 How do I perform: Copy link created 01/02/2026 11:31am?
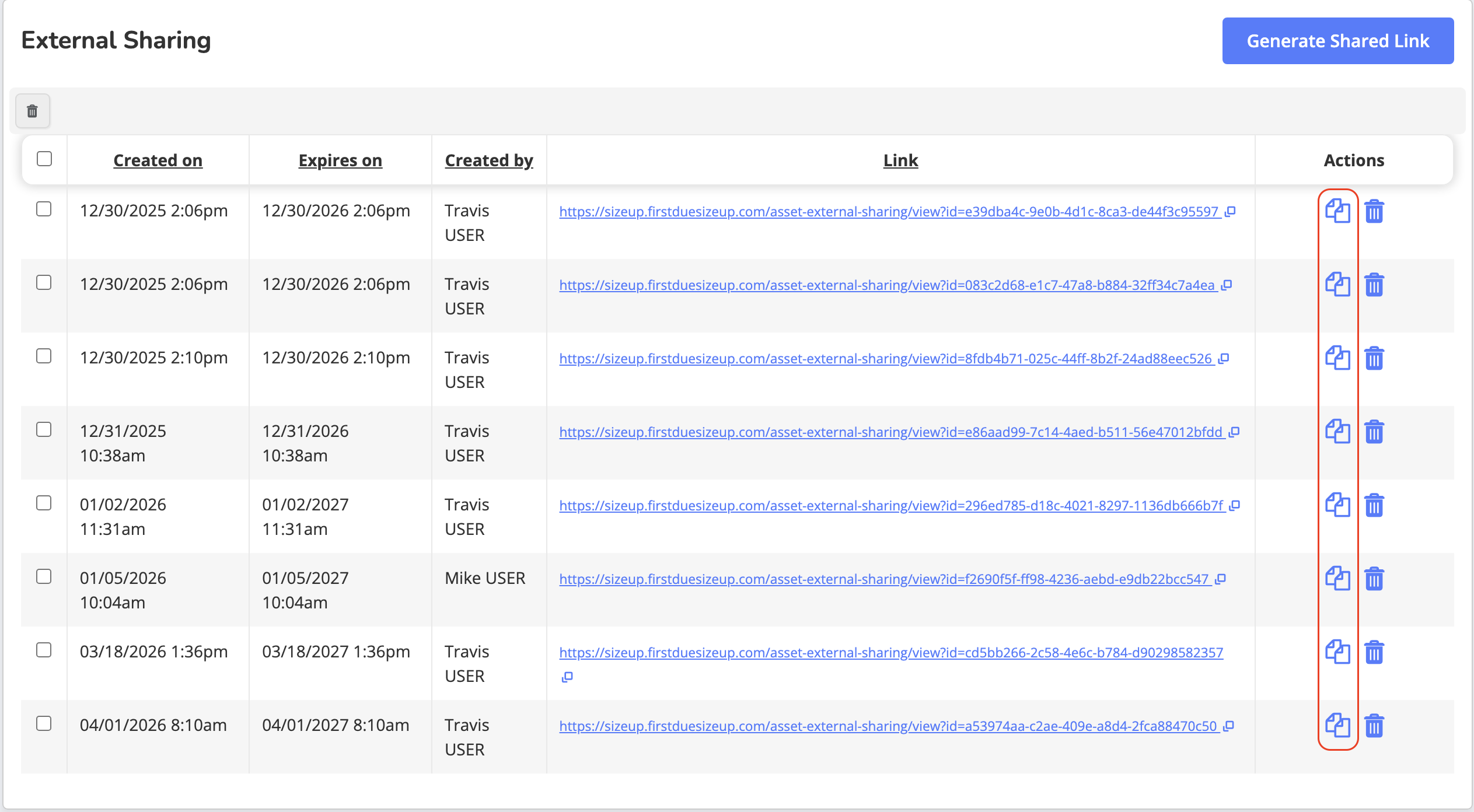point(1337,505)
